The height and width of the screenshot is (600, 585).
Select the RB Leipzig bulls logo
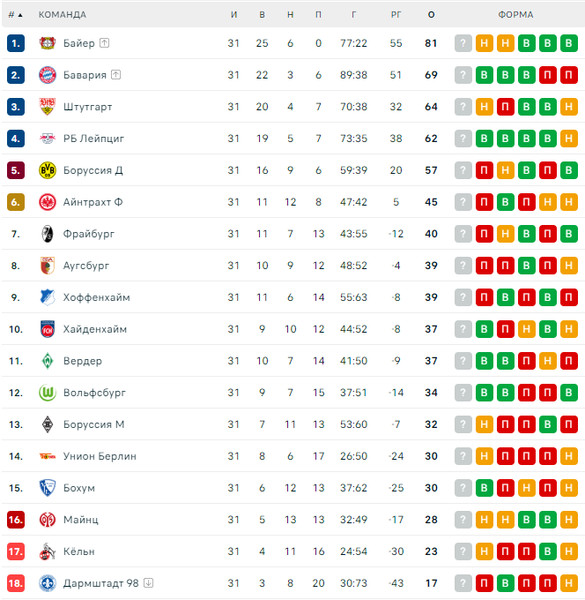pyautogui.click(x=47, y=139)
